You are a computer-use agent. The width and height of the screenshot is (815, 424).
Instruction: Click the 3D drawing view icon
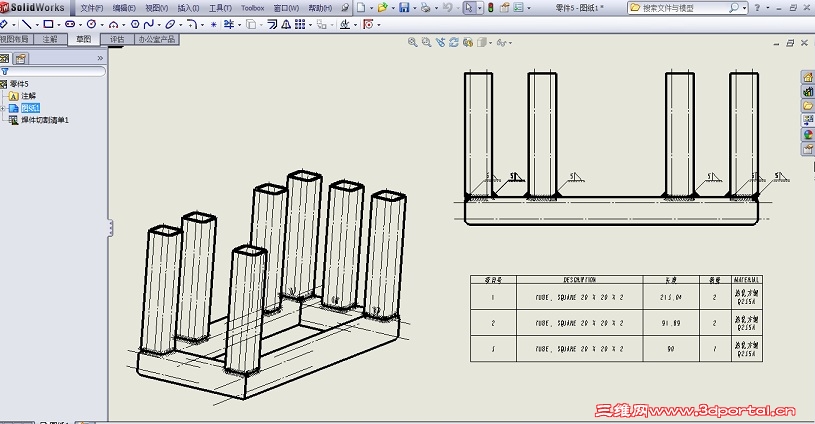coord(468,43)
